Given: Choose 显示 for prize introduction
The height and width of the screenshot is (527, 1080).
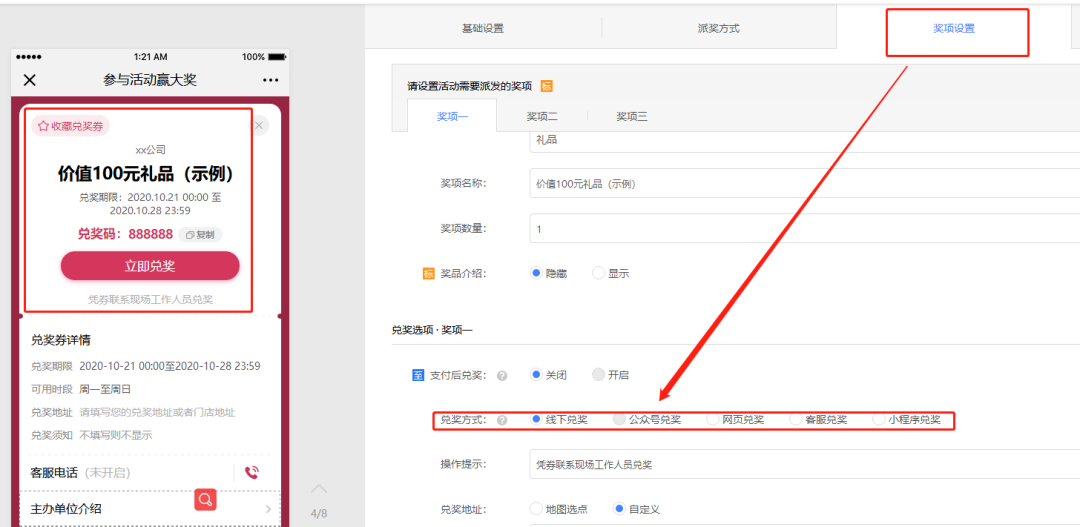Looking at the screenshot, I should coord(599,273).
